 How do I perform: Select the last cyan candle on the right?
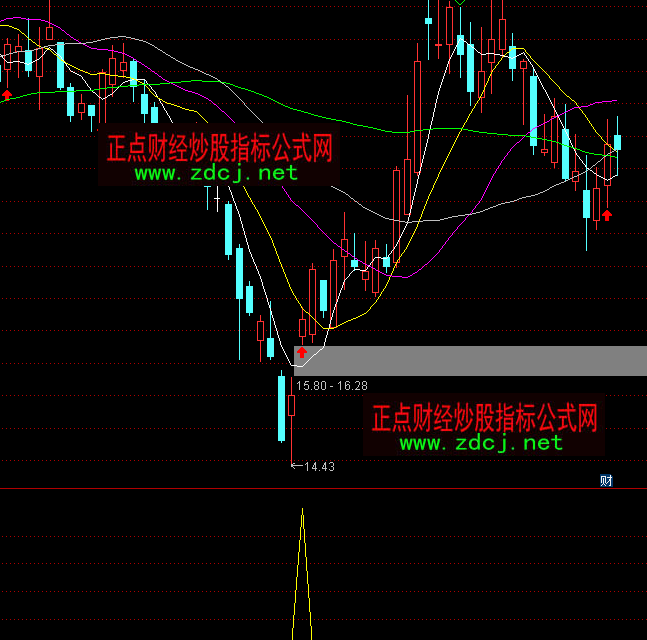click(x=617, y=142)
